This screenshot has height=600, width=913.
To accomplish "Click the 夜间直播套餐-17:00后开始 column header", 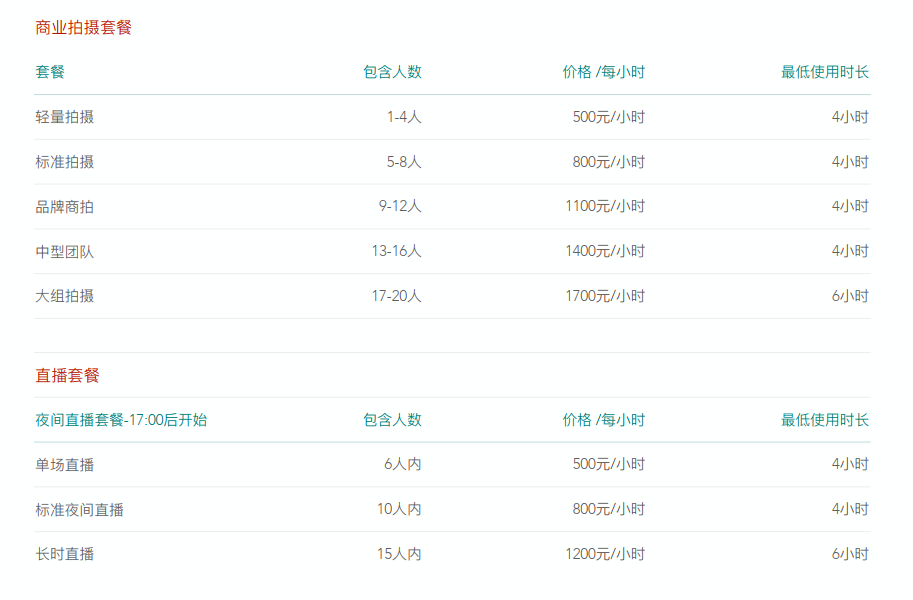I will click(121, 420).
